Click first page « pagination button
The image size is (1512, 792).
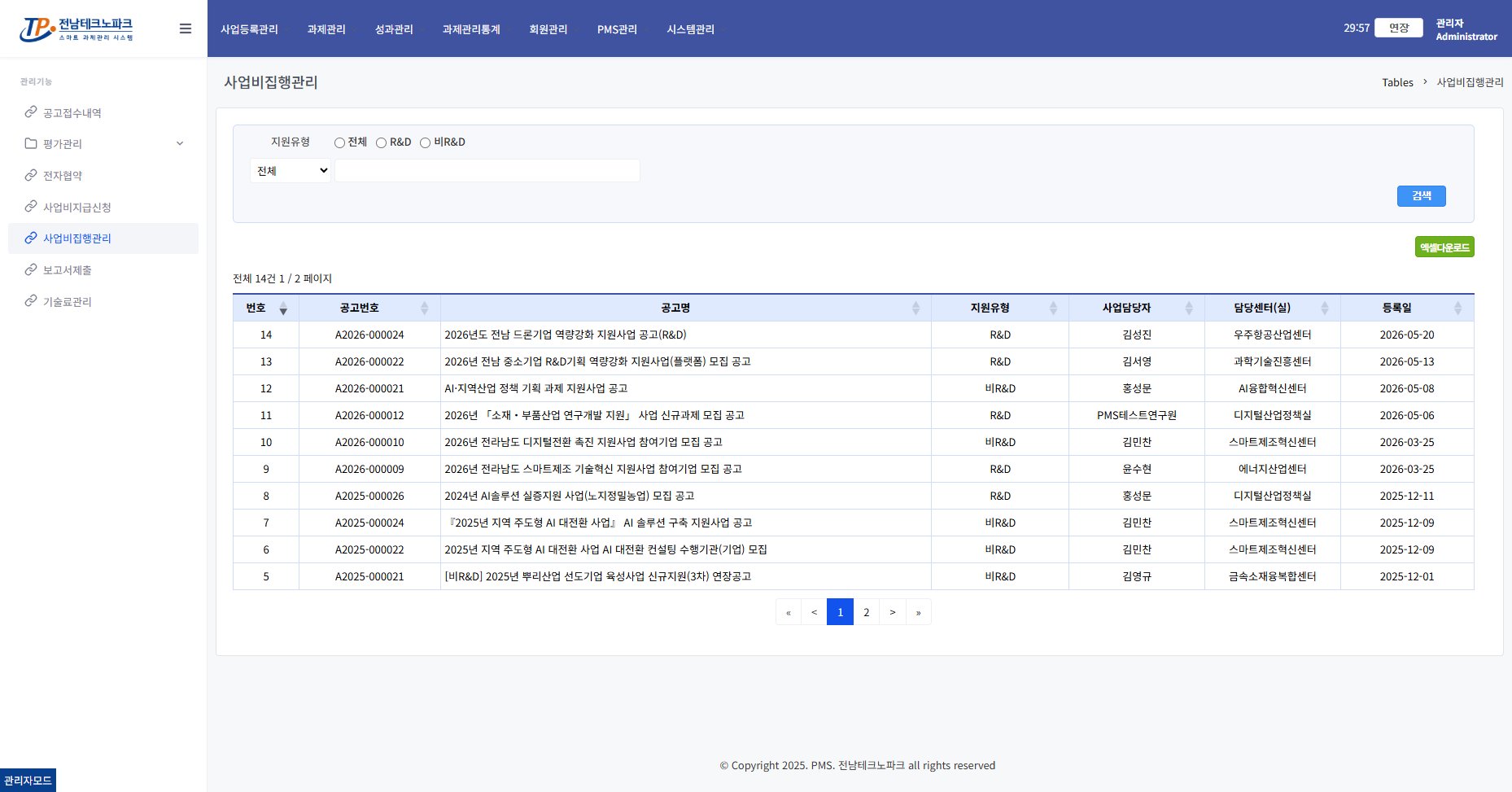(789, 612)
